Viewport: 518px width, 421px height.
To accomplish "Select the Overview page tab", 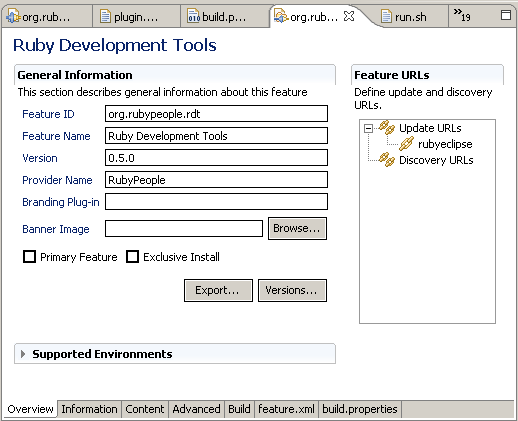I will 30,409.
